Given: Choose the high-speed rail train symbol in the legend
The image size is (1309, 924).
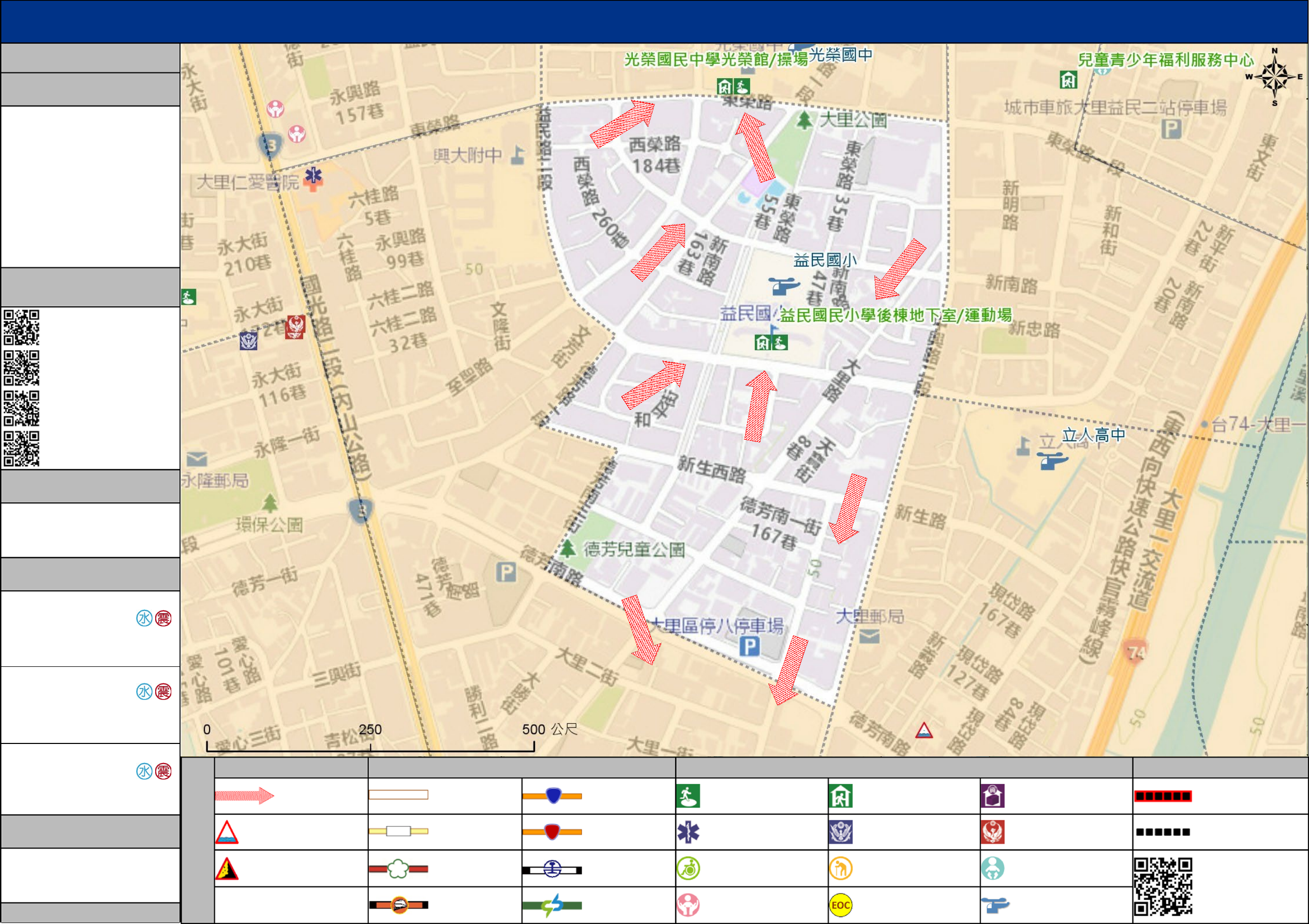Looking at the screenshot, I should pos(398,905).
